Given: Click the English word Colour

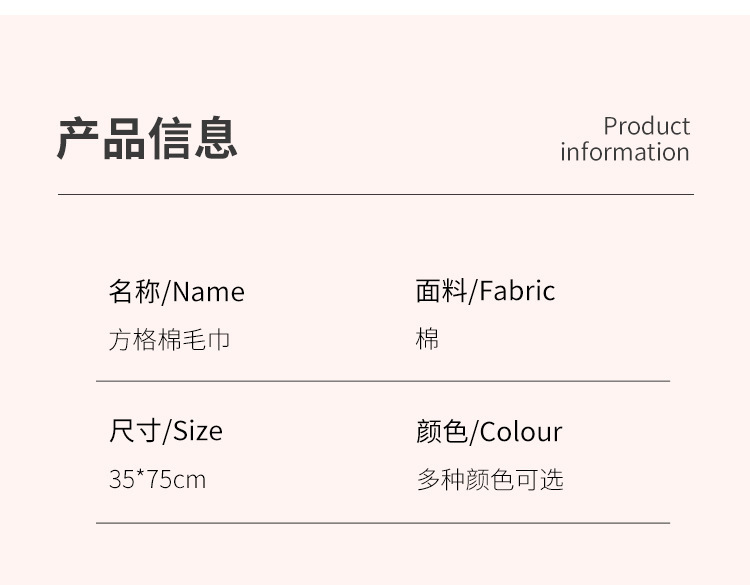Looking at the screenshot, I should (x=520, y=432).
